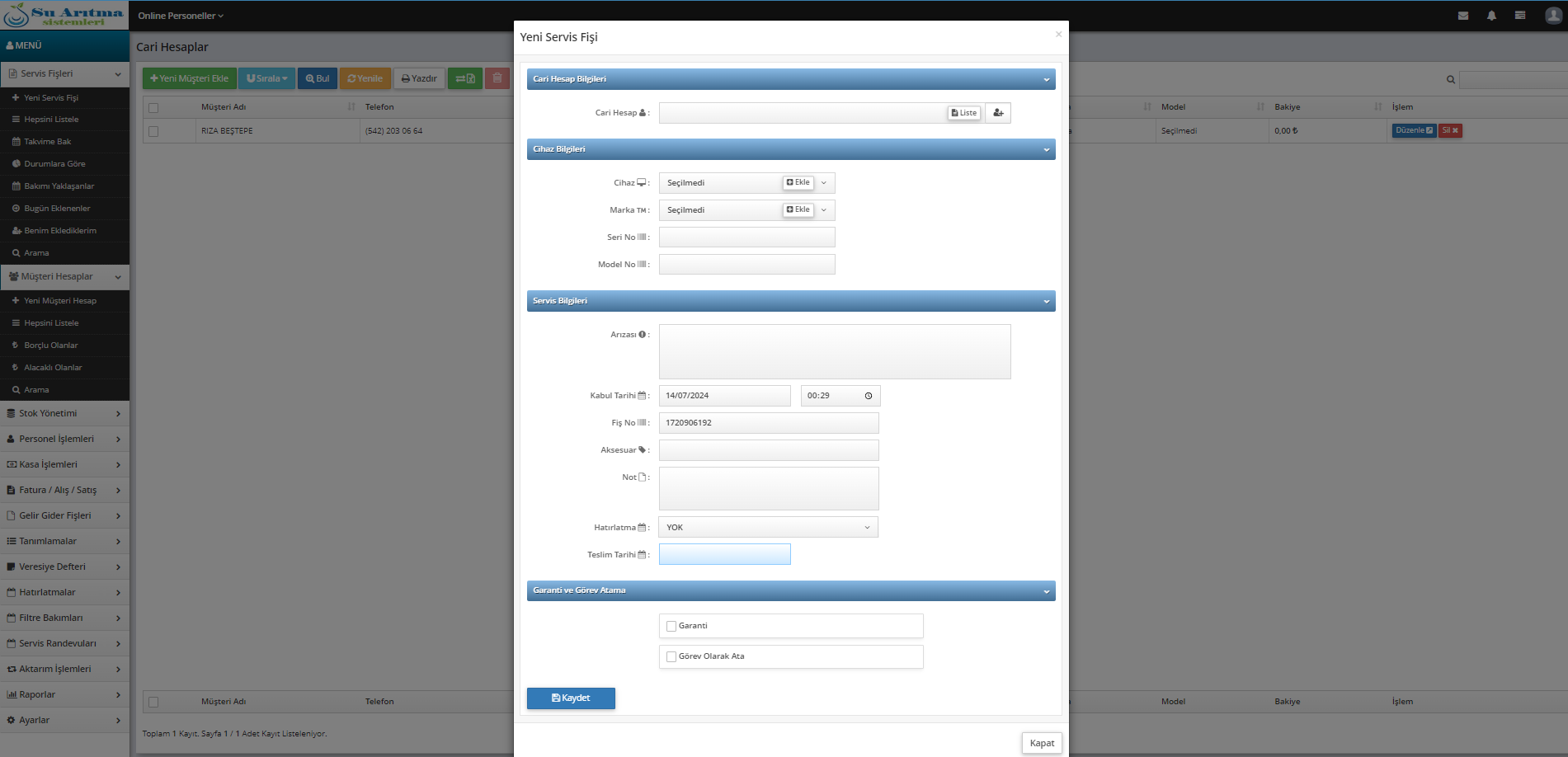Save the form with the Kaydet button
Screen dimensions: 1568x757
pos(571,698)
